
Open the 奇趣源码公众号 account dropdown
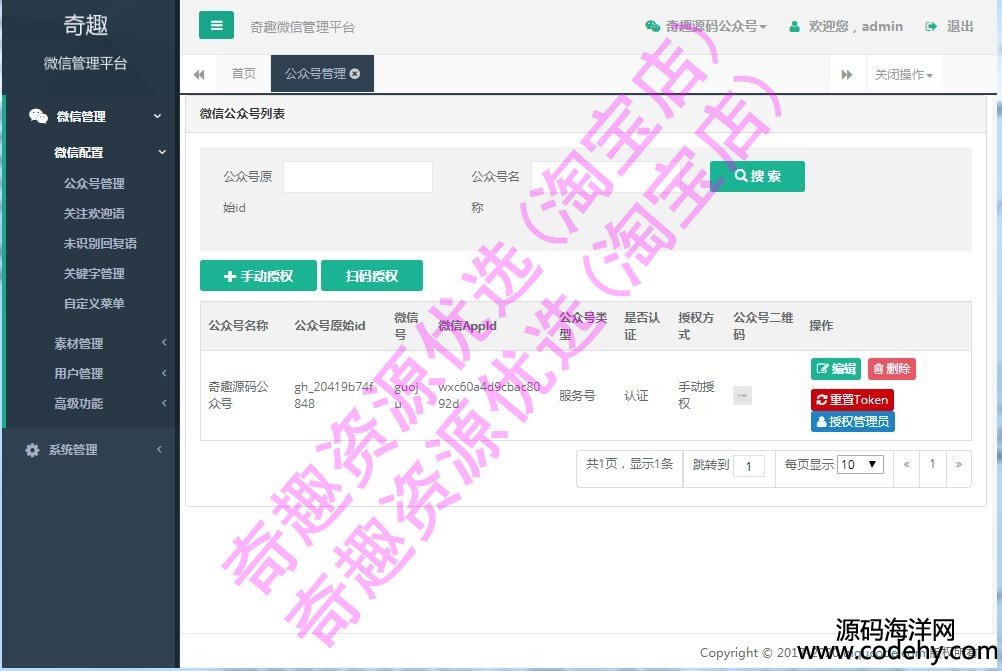tap(716, 26)
